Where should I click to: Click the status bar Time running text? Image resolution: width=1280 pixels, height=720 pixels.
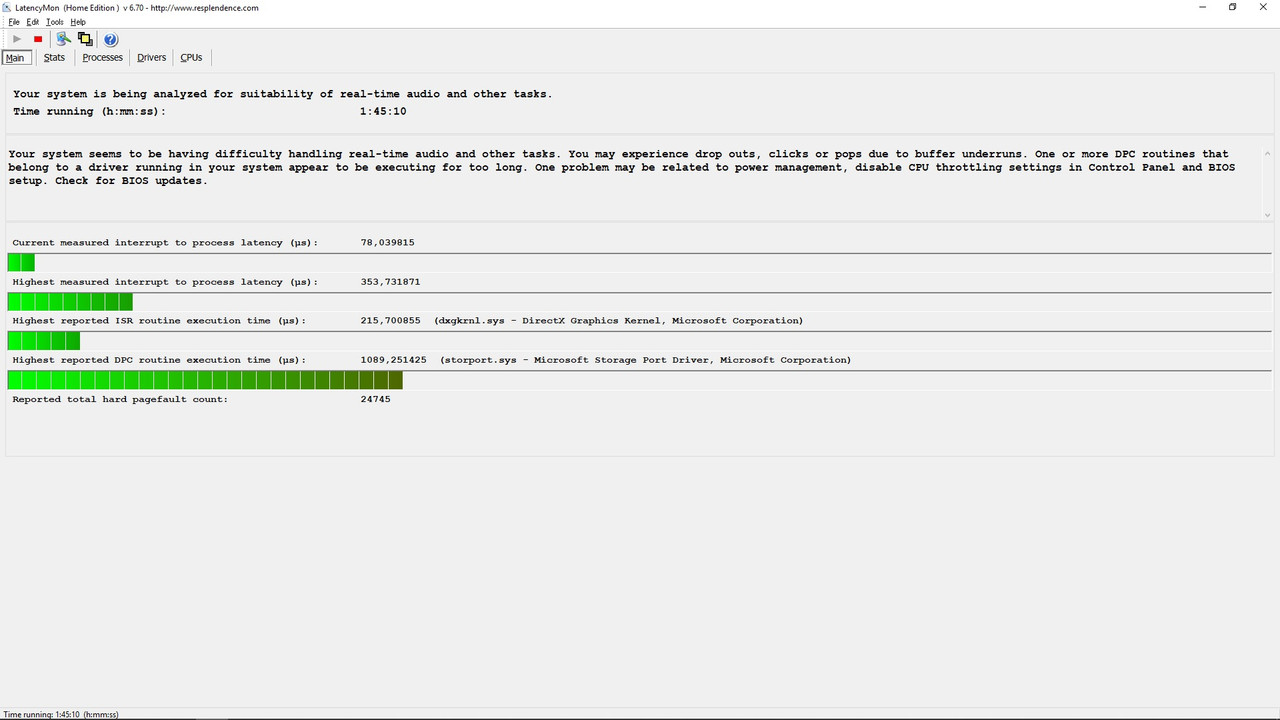tap(61, 714)
